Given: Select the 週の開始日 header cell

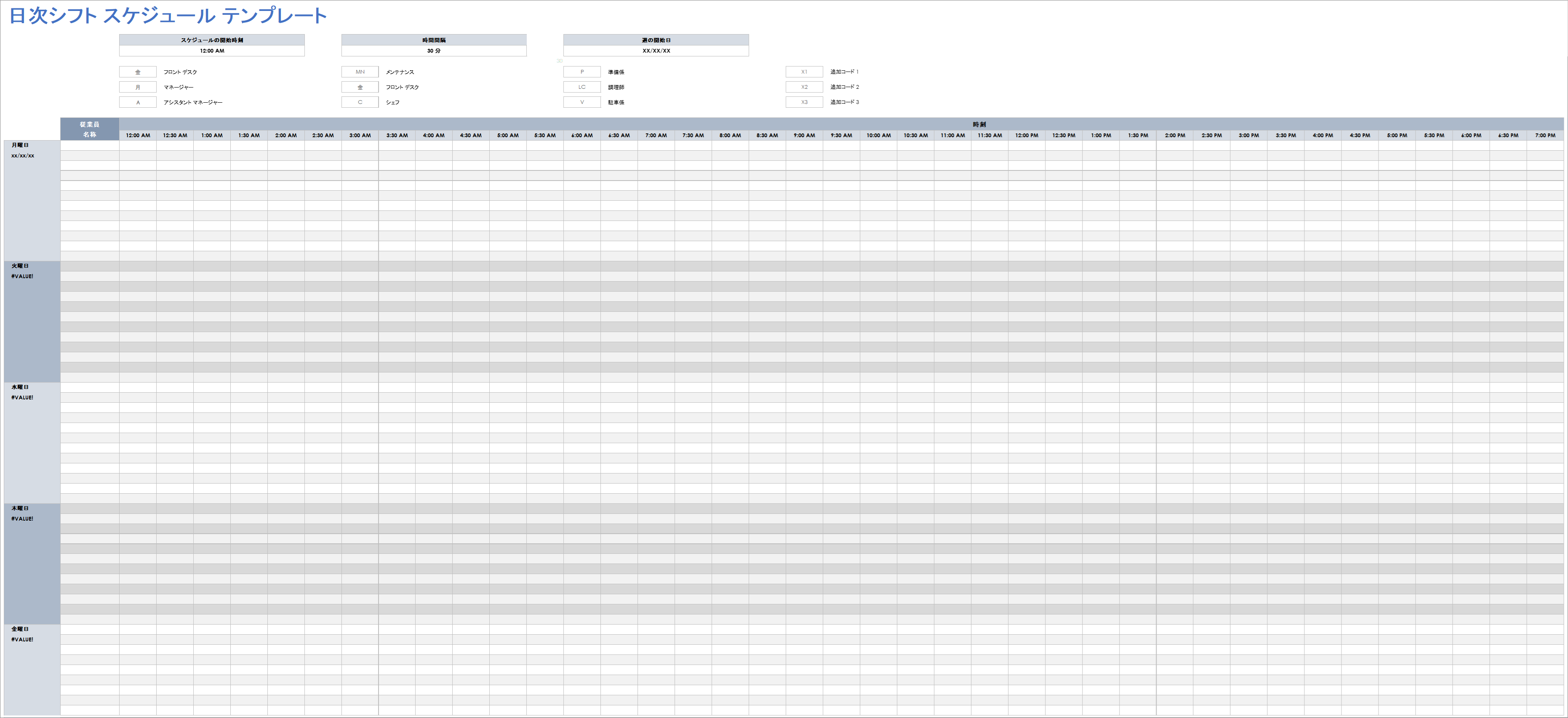Looking at the screenshot, I should coord(656,40).
